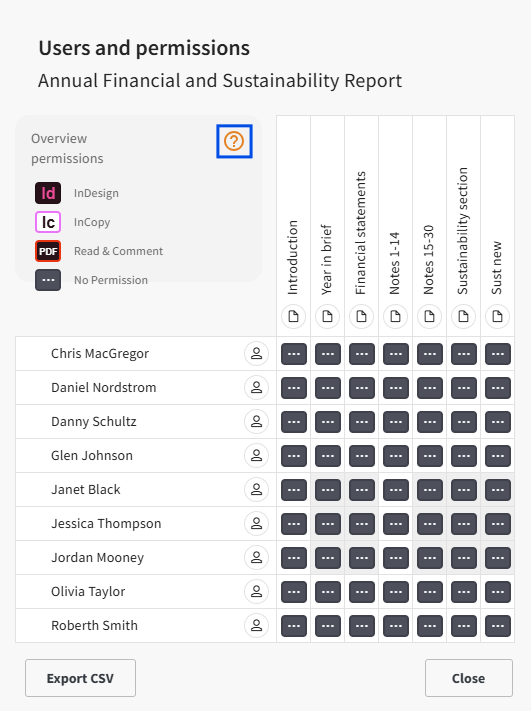The height and width of the screenshot is (711, 531).
Task: Click the user icon beside Chris MacGregor
Action: coord(257,354)
